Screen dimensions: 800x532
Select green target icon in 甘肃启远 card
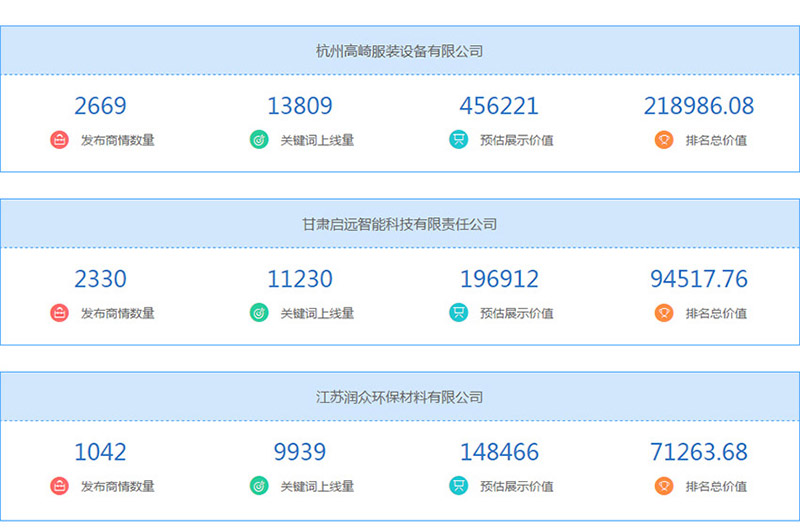coord(259,313)
